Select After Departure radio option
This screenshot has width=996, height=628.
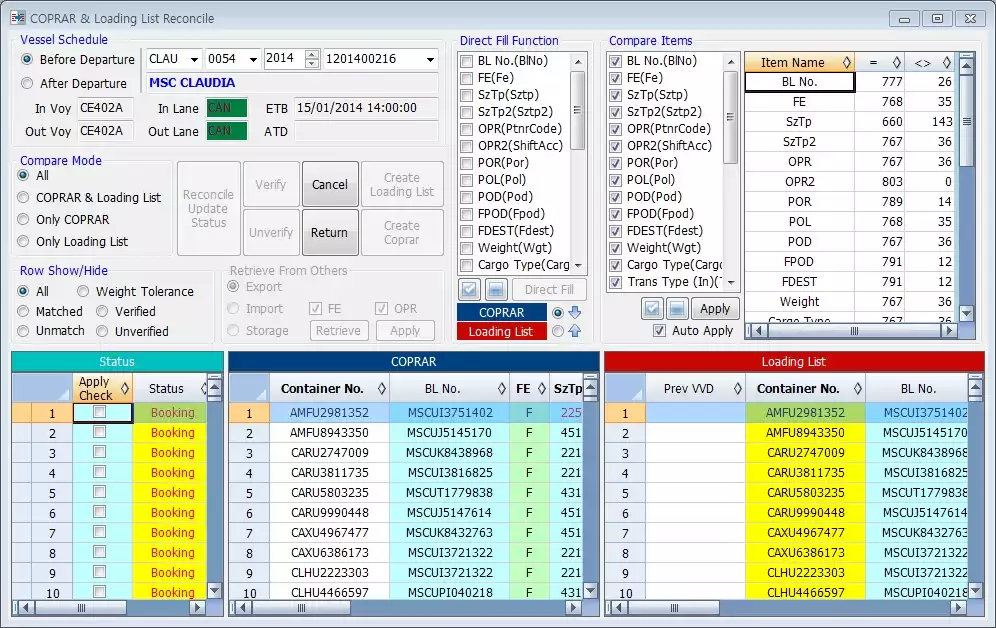coord(27,83)
